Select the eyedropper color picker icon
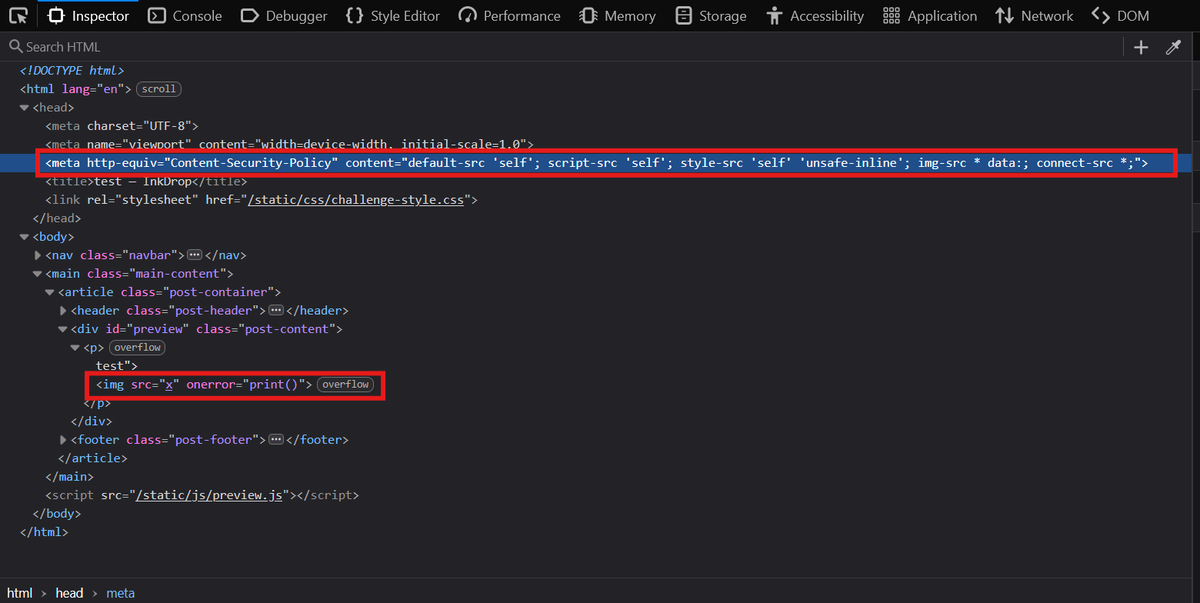The height and width of the screenshot is (603, 1200). pos(1174,47)
